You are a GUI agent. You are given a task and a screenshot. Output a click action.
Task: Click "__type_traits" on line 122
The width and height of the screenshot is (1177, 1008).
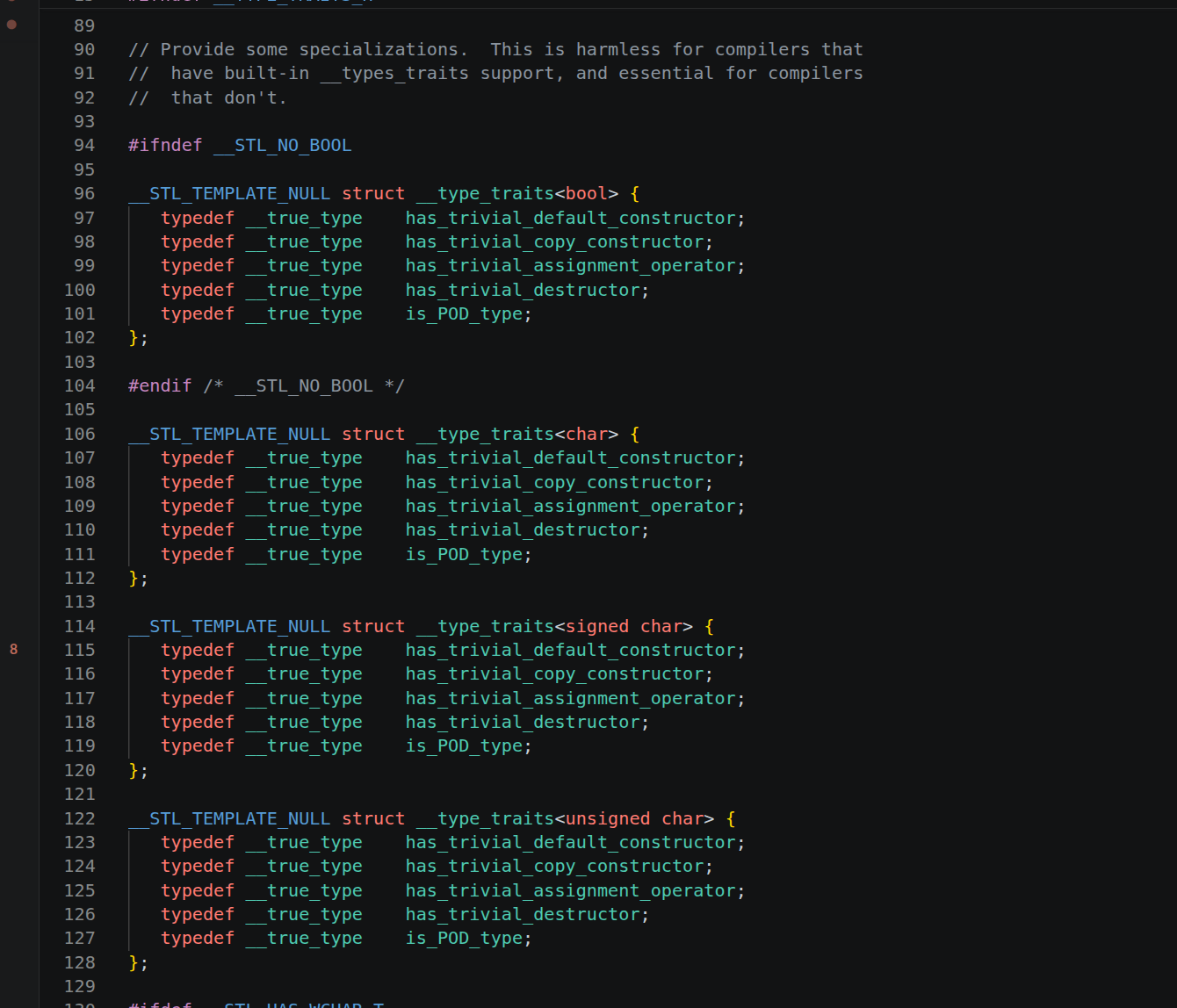(x=486, y=818)
